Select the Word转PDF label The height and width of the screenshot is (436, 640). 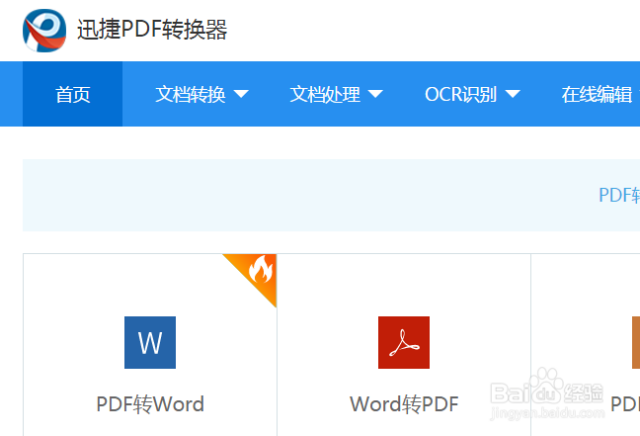point(404,404)
